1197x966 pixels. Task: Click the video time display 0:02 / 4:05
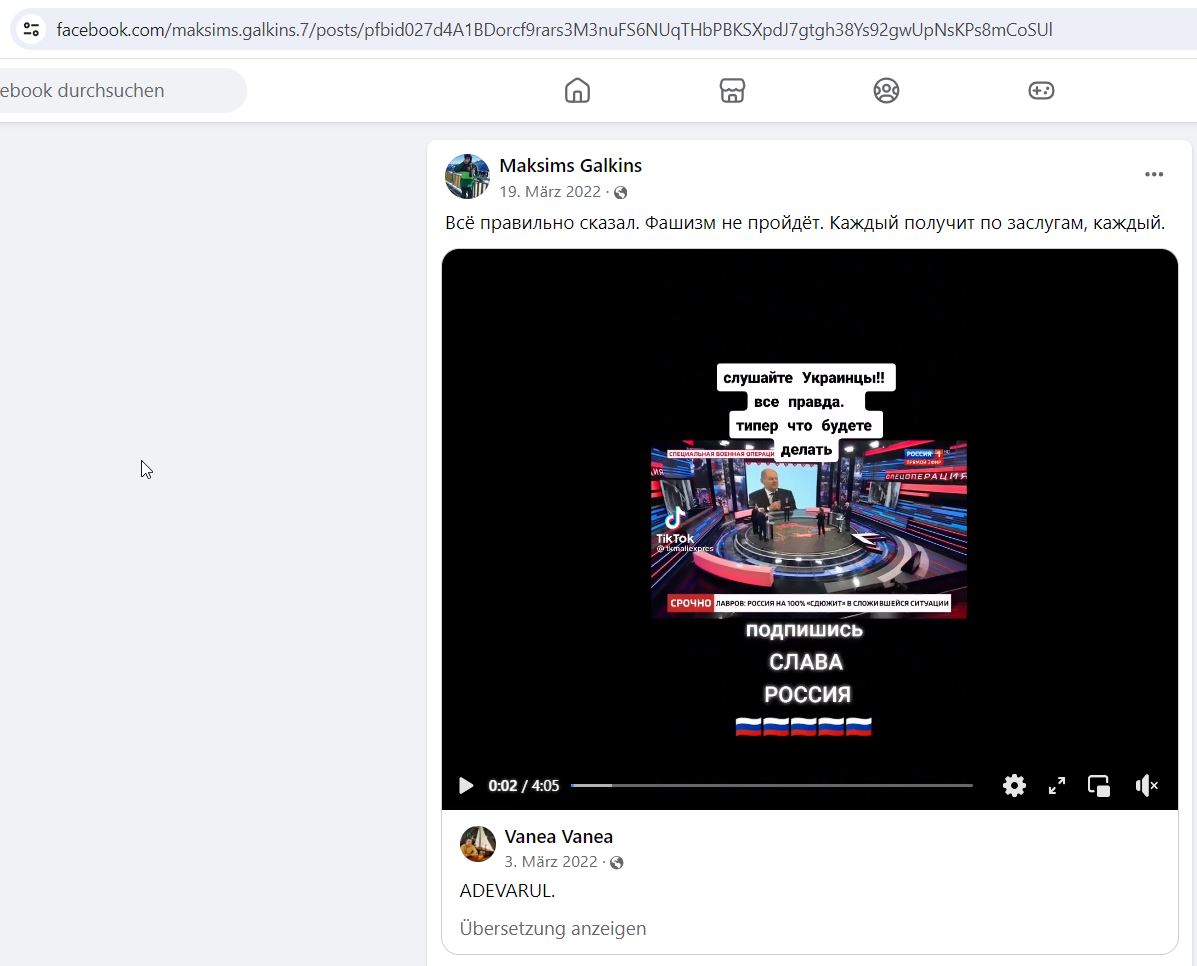point(524,786)
